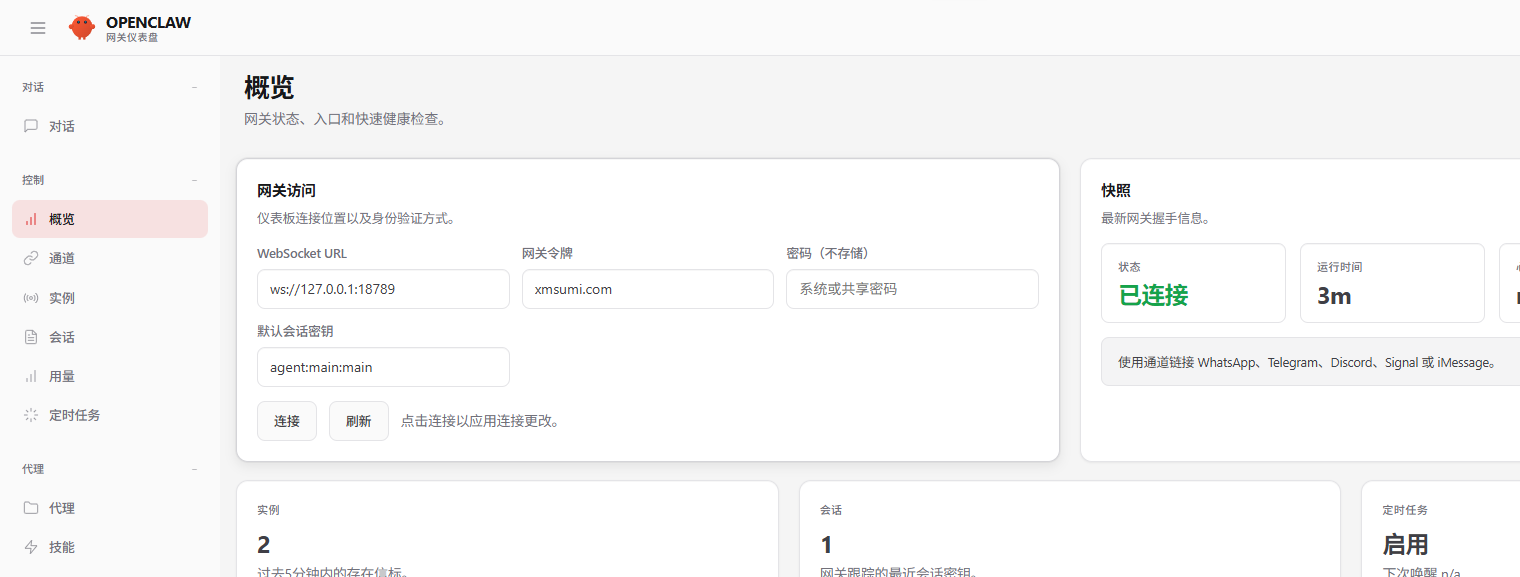Collapse the 控制 sidebar section
The image size is (1520, 577).
tap(194, 180)
